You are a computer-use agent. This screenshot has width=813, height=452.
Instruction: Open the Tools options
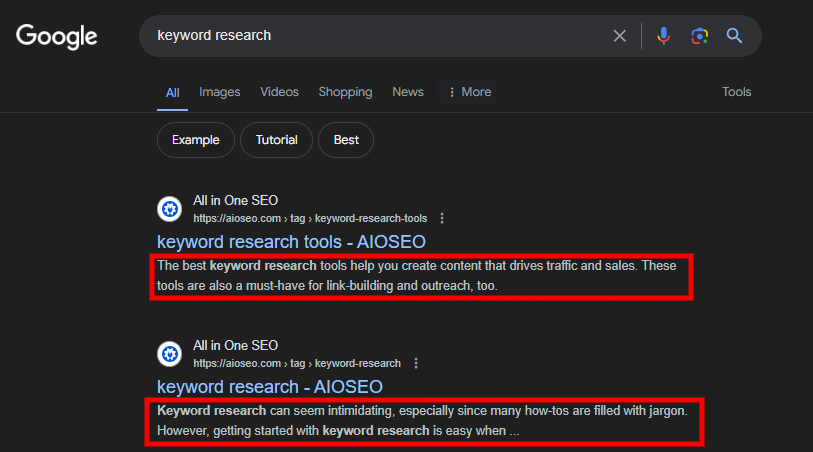(x=737, y=92)
